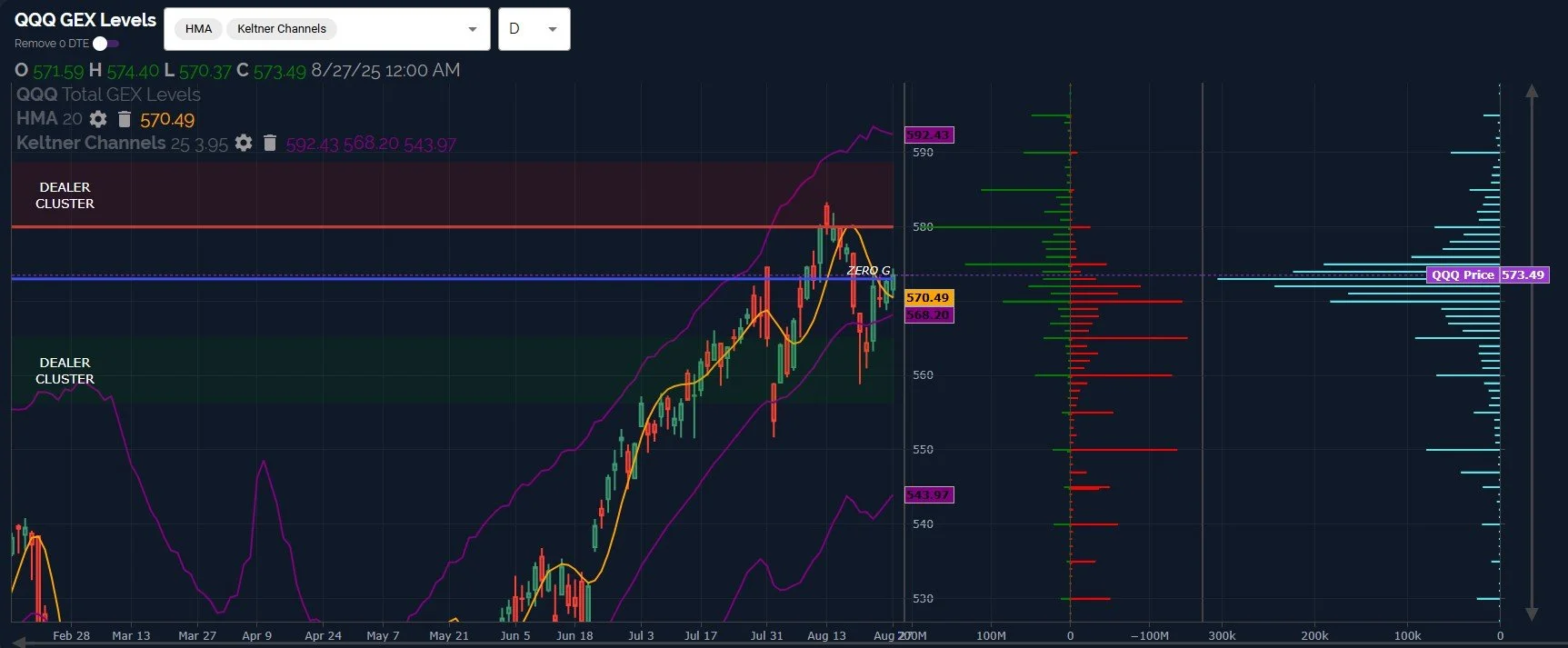1568x648 pixels.
Task: Click the HMA indicator chip
Action: pos(198,29)
